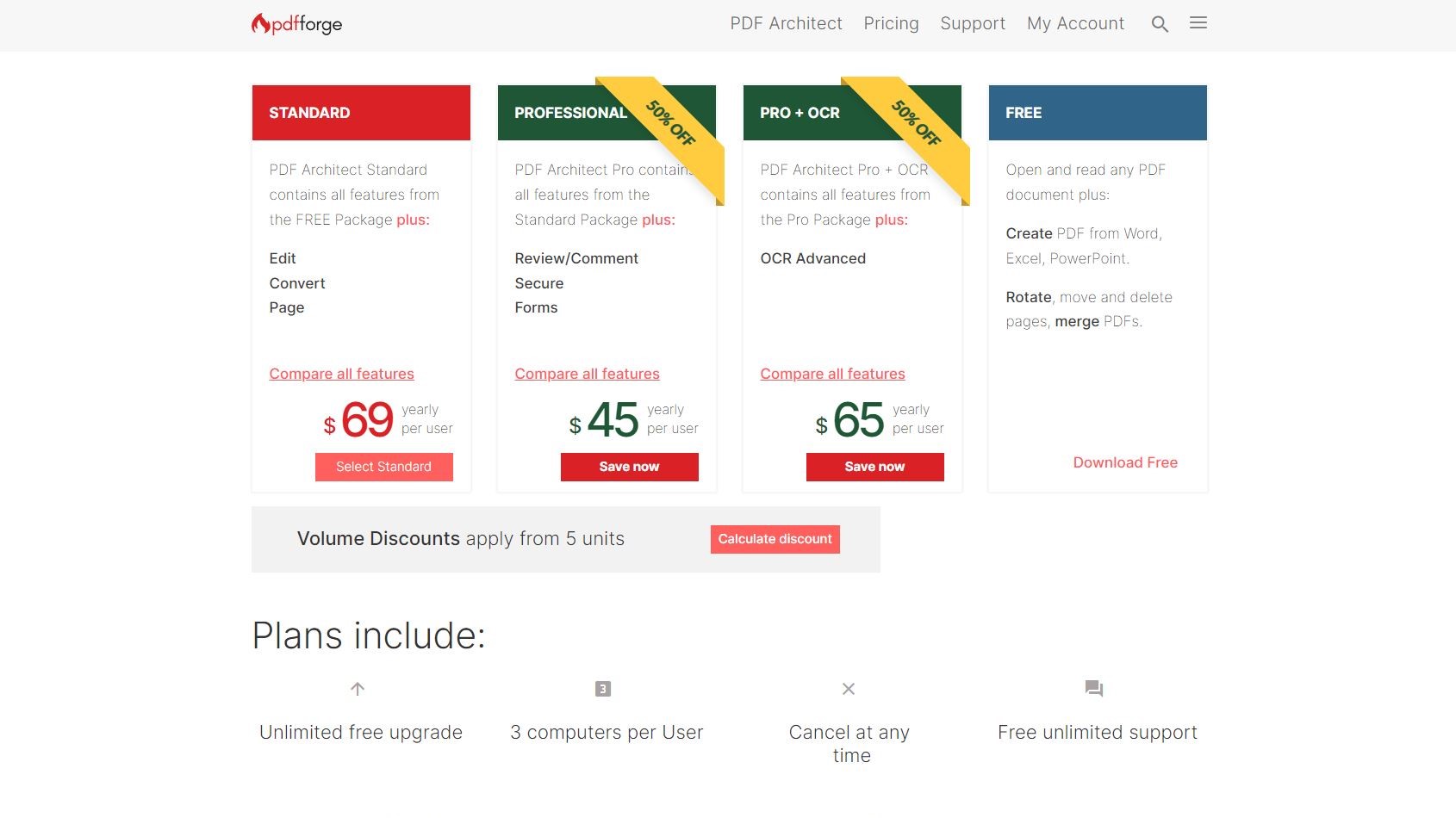This screenshot has height=818, width=1456.
Task: Open PDF Architect menu item
Action: [787, 23]
